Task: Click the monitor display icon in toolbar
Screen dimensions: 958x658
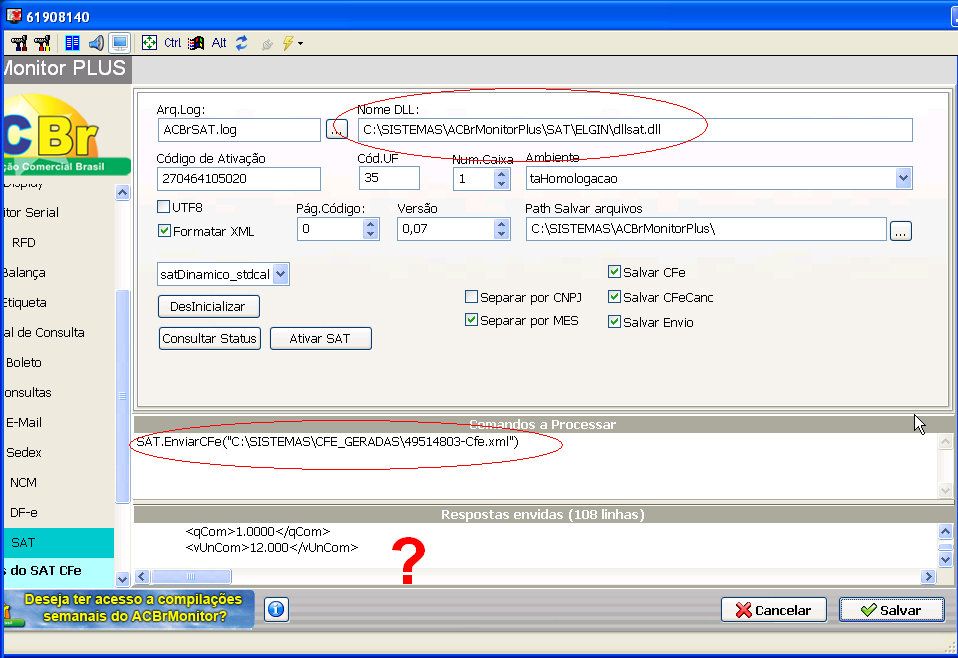Action: 120,43
